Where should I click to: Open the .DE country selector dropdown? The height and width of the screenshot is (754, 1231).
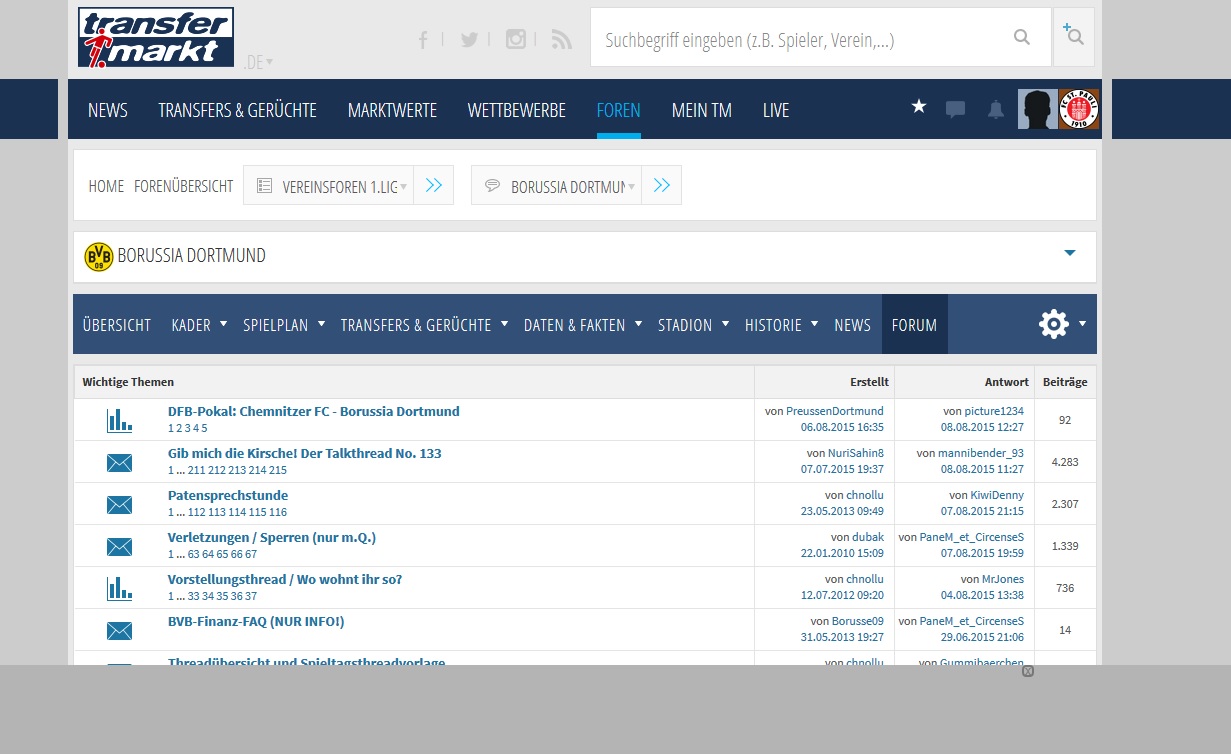pos(258,62)
